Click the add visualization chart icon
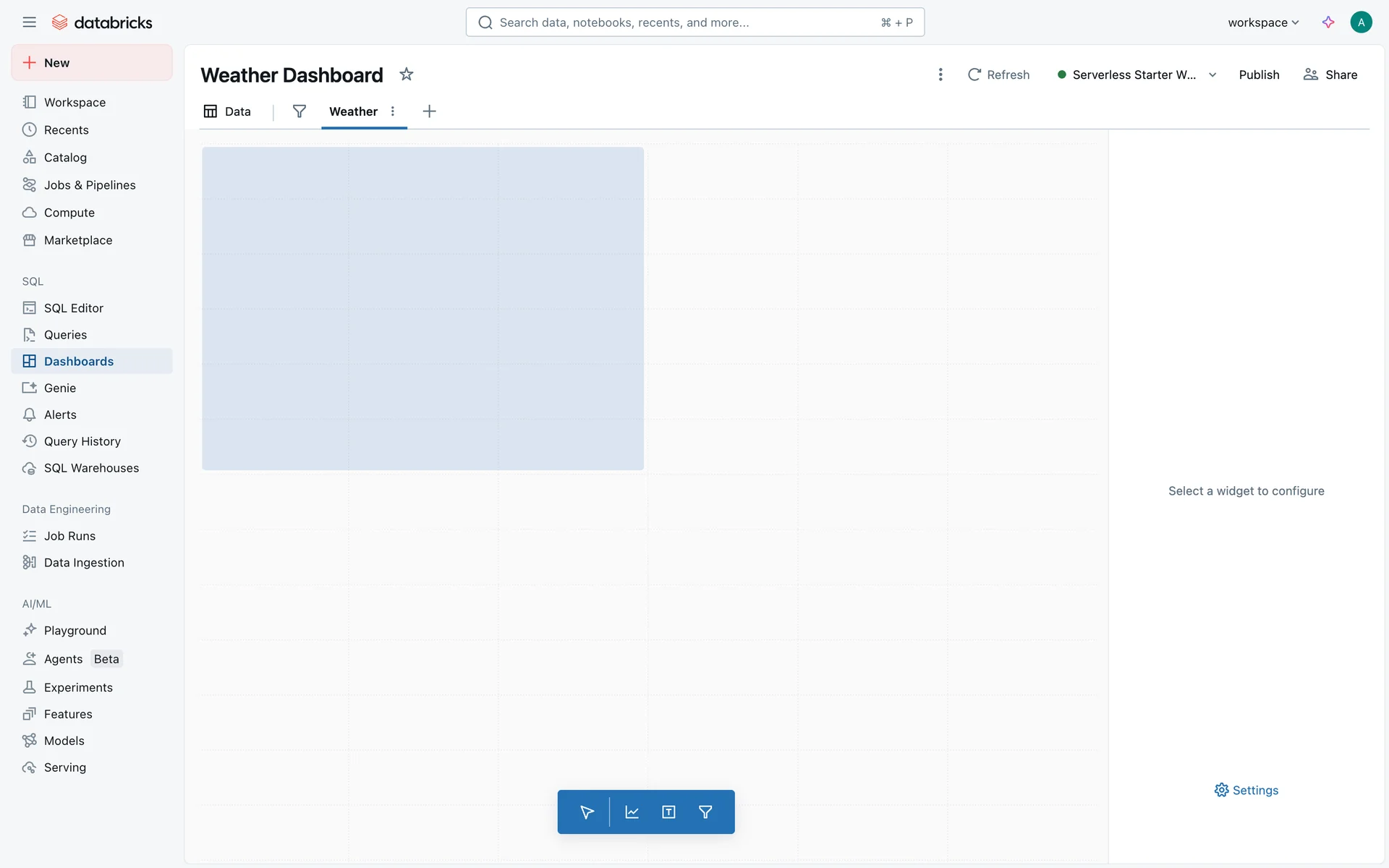 tap(632, 812)
